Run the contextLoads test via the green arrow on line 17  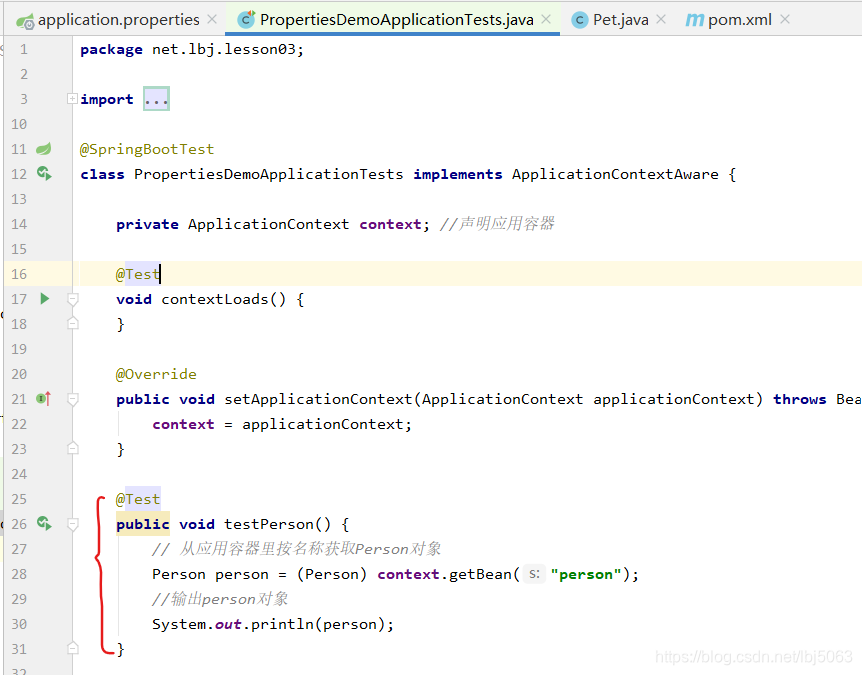45,298
